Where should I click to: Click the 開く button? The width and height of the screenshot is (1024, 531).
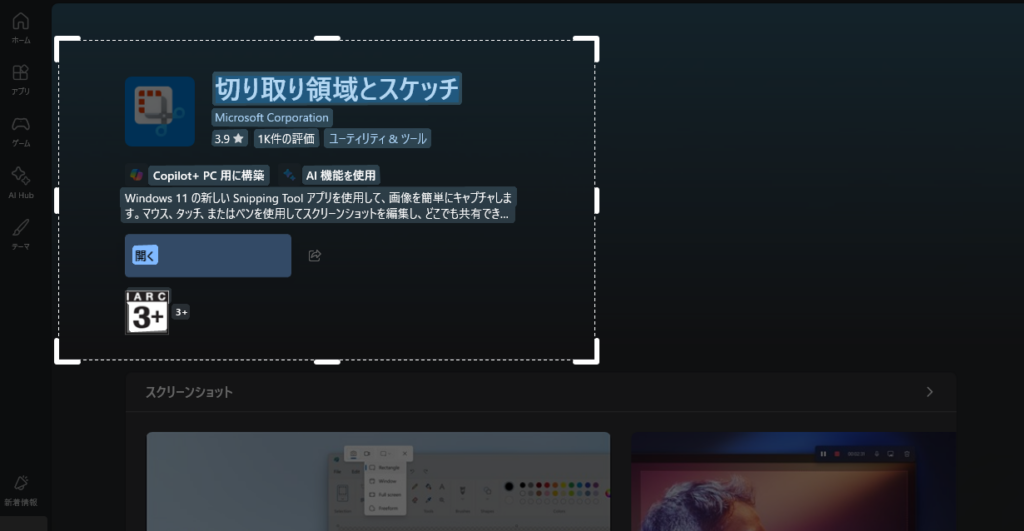pyautogui.click(x=208, y=255)
